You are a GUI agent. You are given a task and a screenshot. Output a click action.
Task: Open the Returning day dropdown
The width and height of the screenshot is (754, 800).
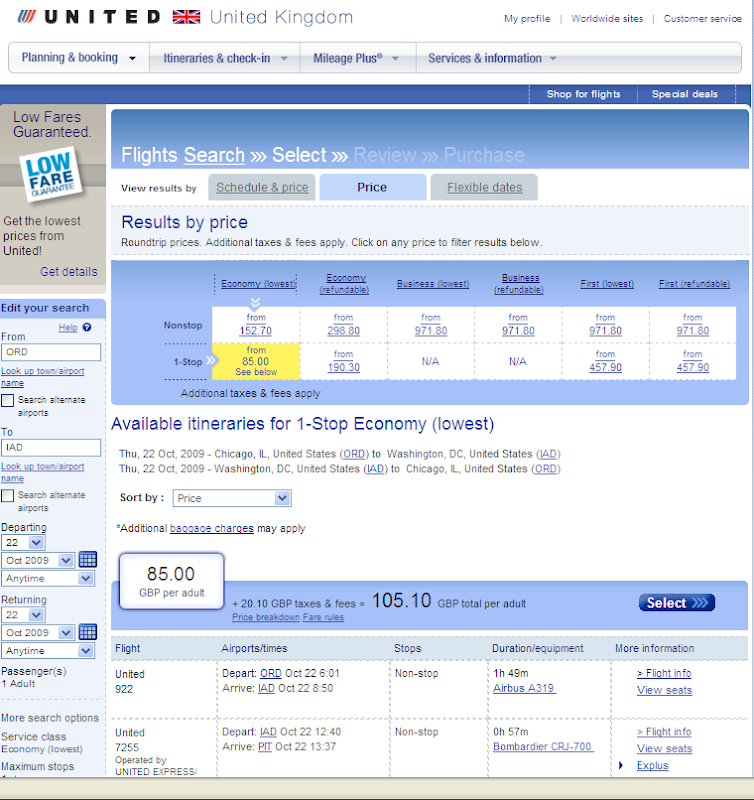[x=23, y=615]
